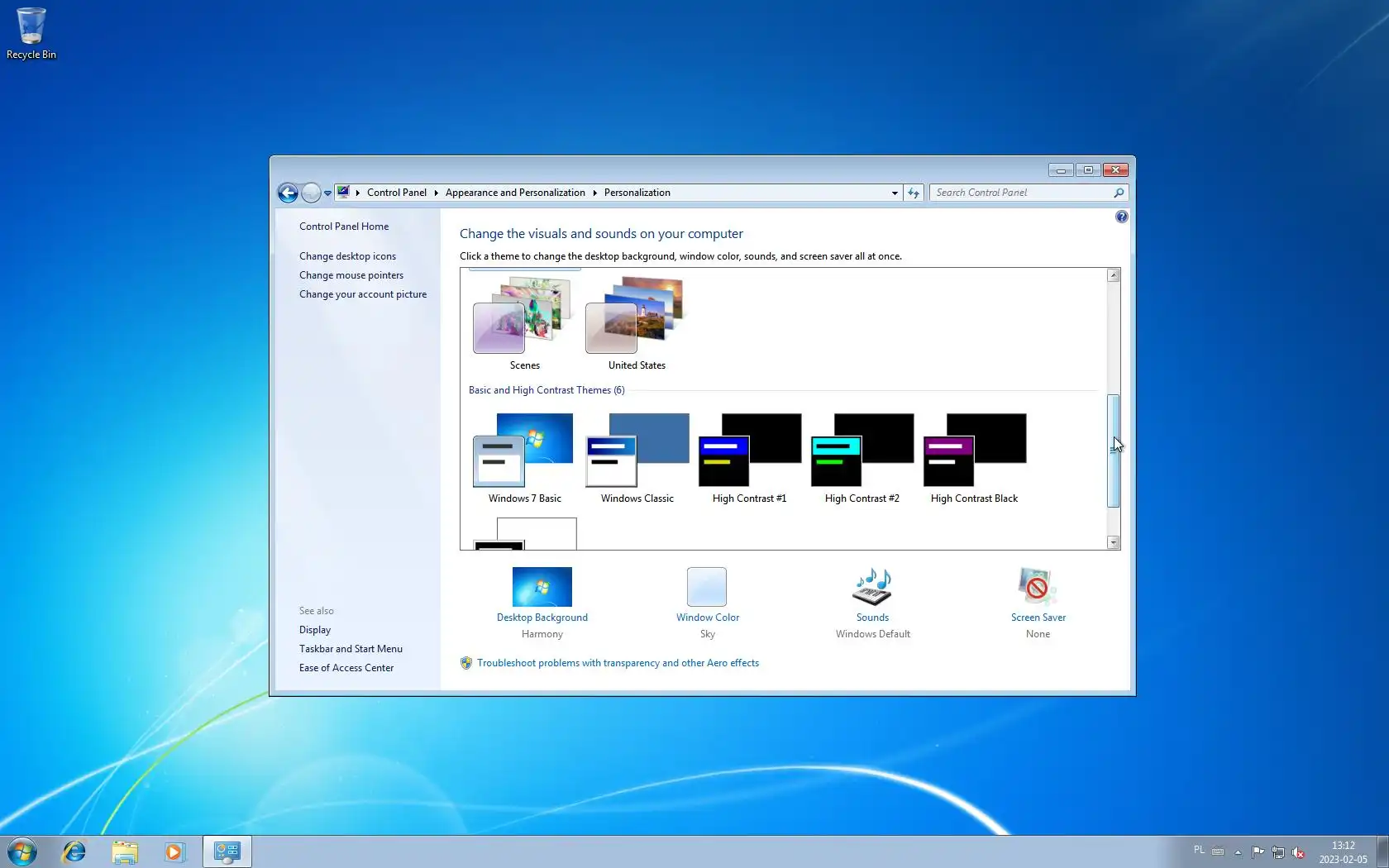Select the Windows 7 Basic theme
Screen dimensions: 1389x868
(x=524, y=459)
